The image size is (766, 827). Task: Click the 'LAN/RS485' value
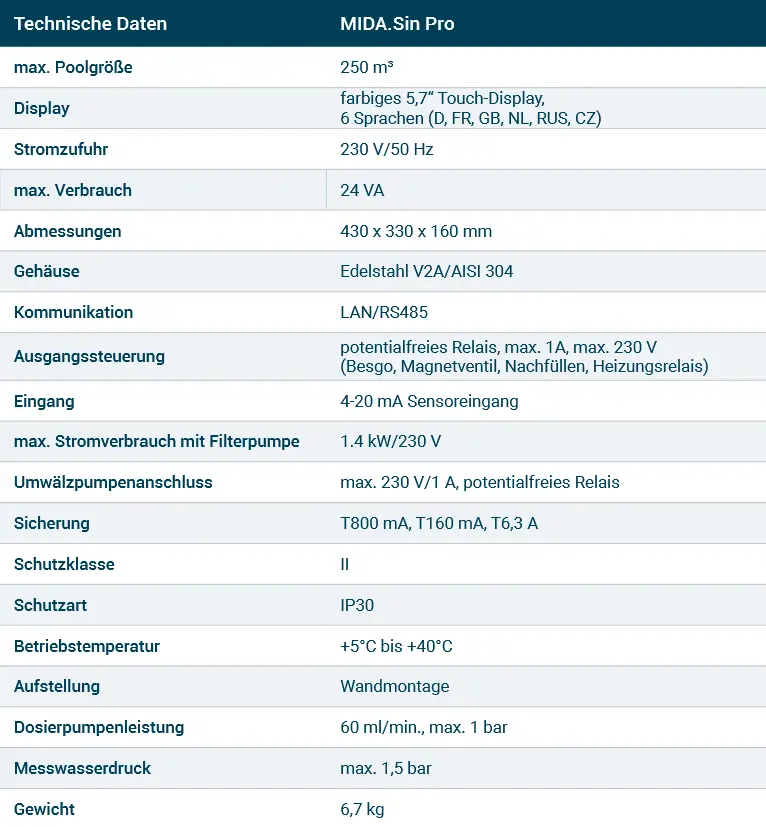(384, 312)
